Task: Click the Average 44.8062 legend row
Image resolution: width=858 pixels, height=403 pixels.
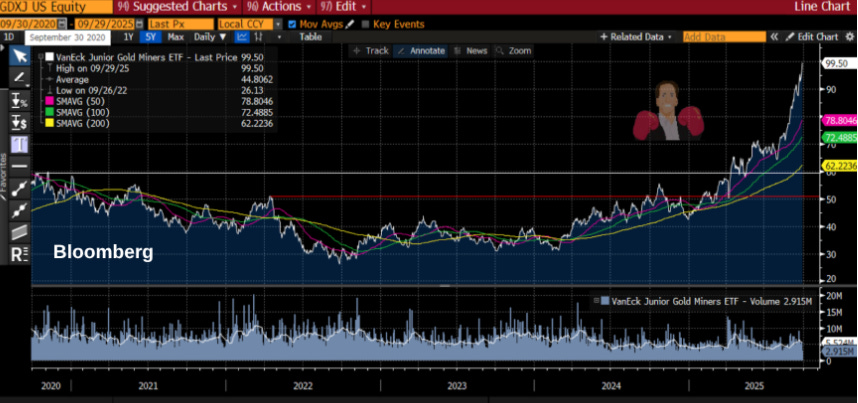Action: (160, 79)
